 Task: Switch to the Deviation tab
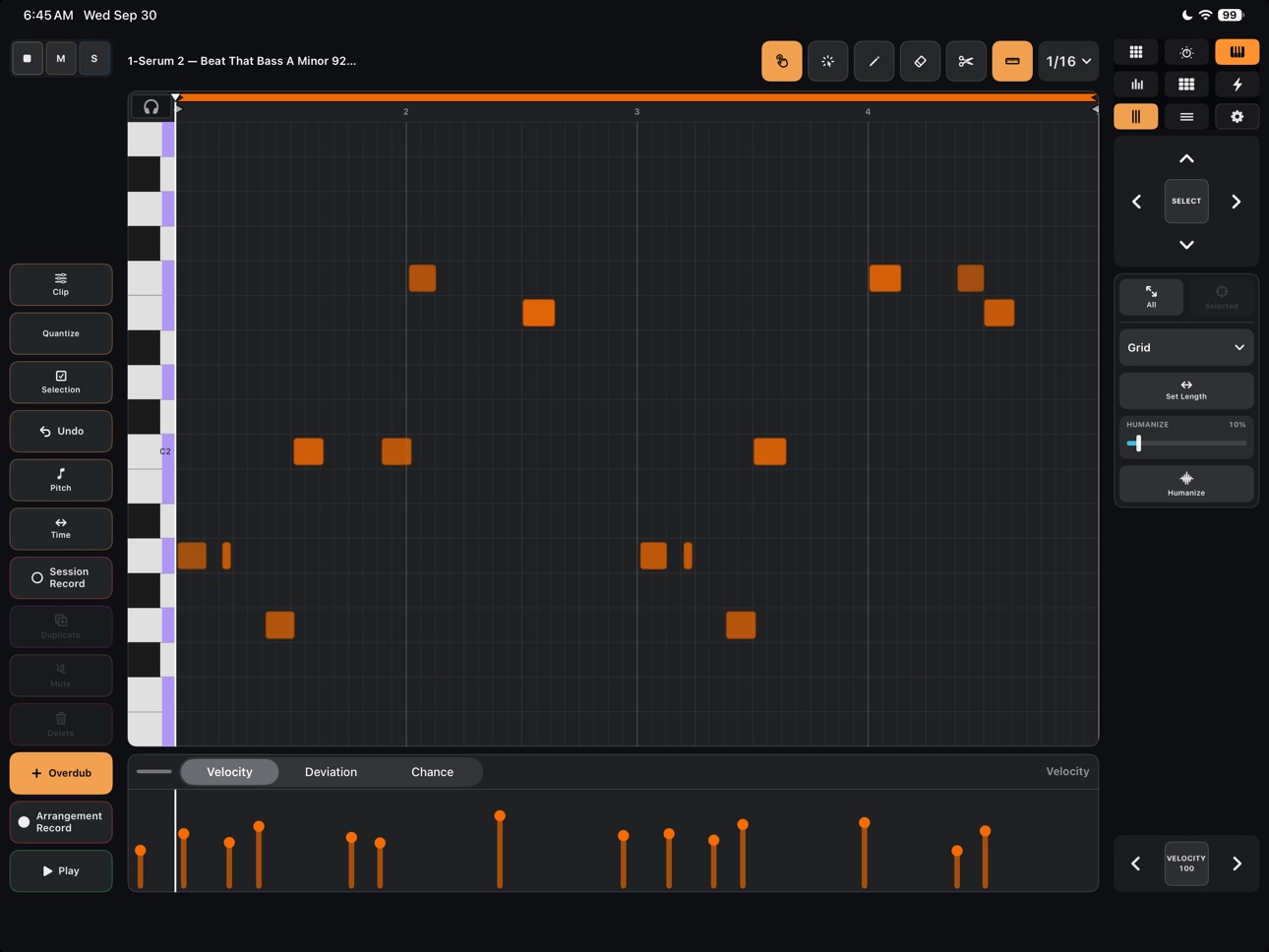(331, 772)
